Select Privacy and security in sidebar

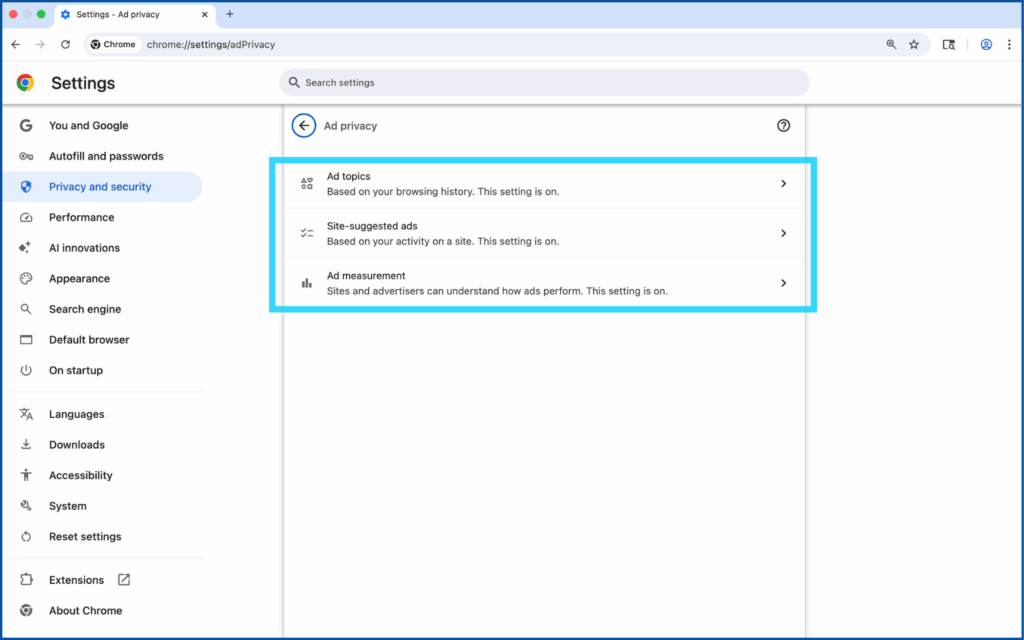(100, 187)
